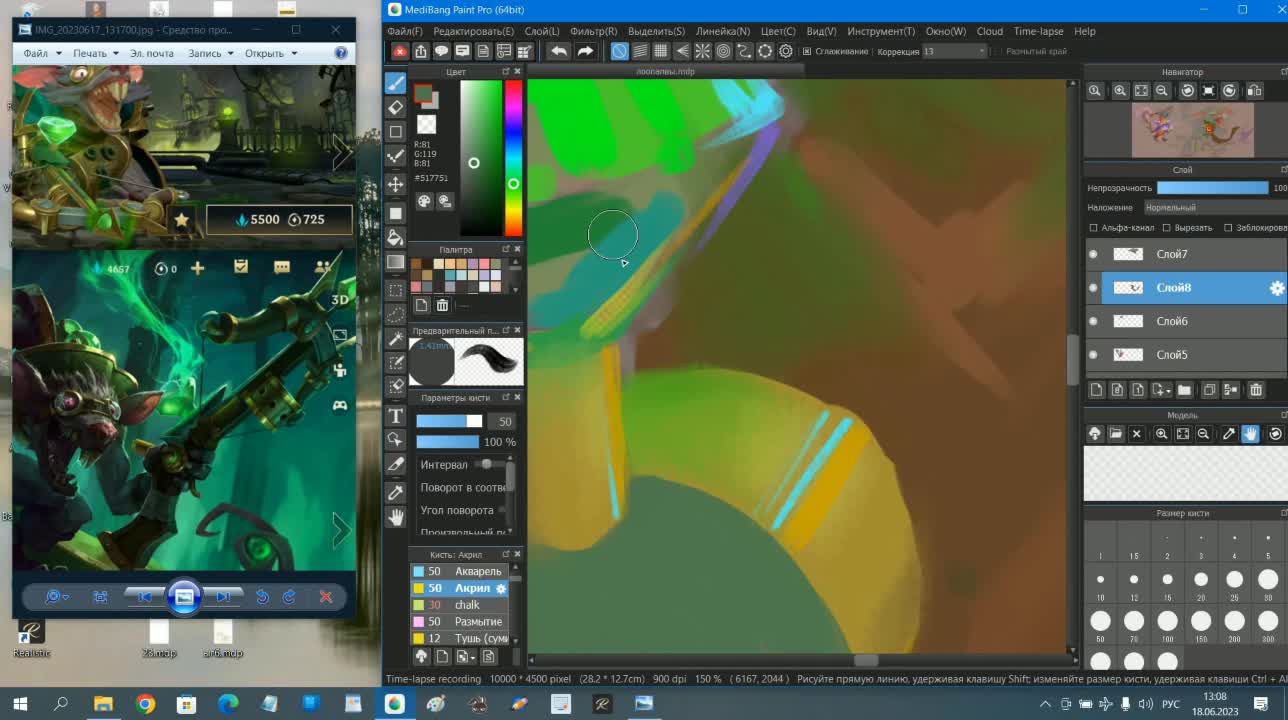Select the Rectangle selection tool
The width and height of the screenshot is (1288, 720).
(x=396, y=290)
